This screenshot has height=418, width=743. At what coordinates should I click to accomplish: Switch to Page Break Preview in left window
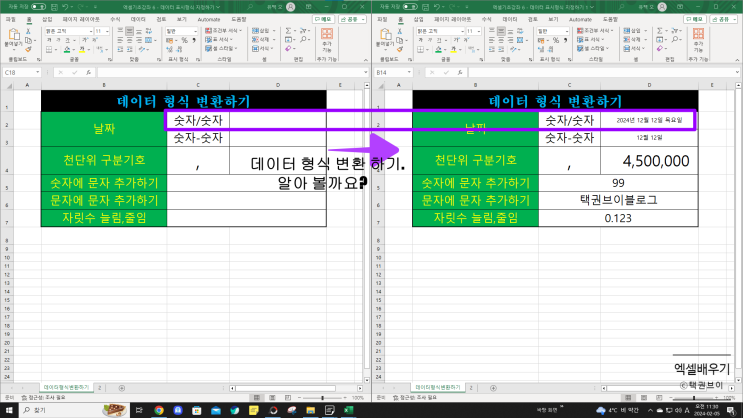tap(288, 398)
